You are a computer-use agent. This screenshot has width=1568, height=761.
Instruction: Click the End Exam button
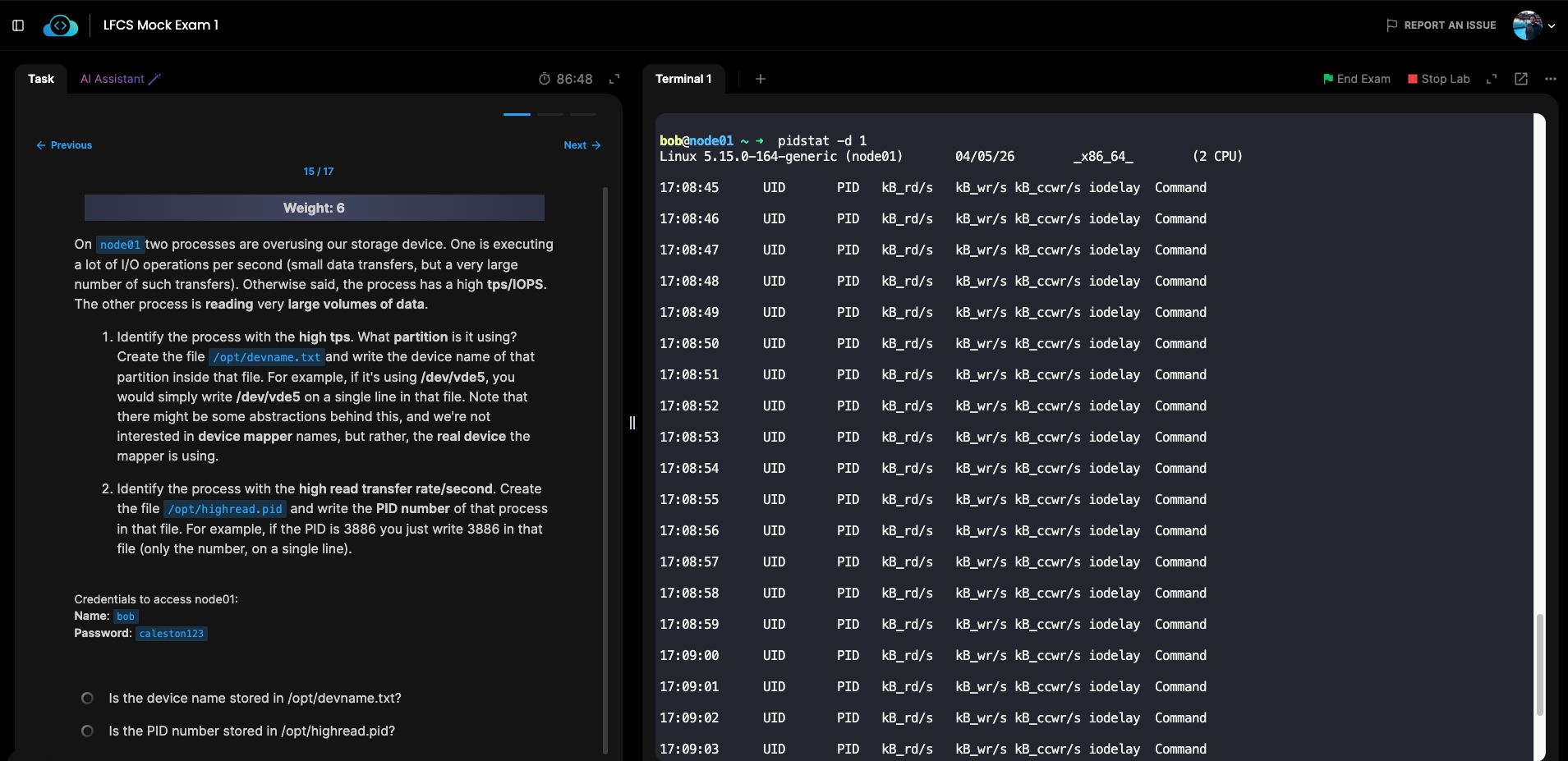pos(1356,79)
